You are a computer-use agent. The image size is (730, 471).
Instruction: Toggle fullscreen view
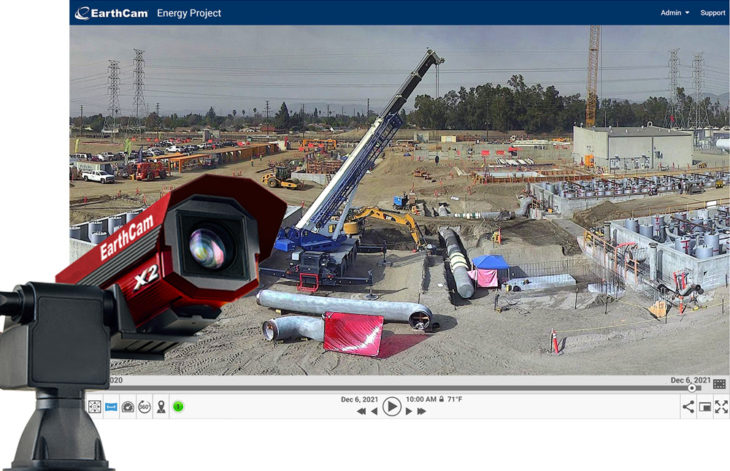click(721, 407)
